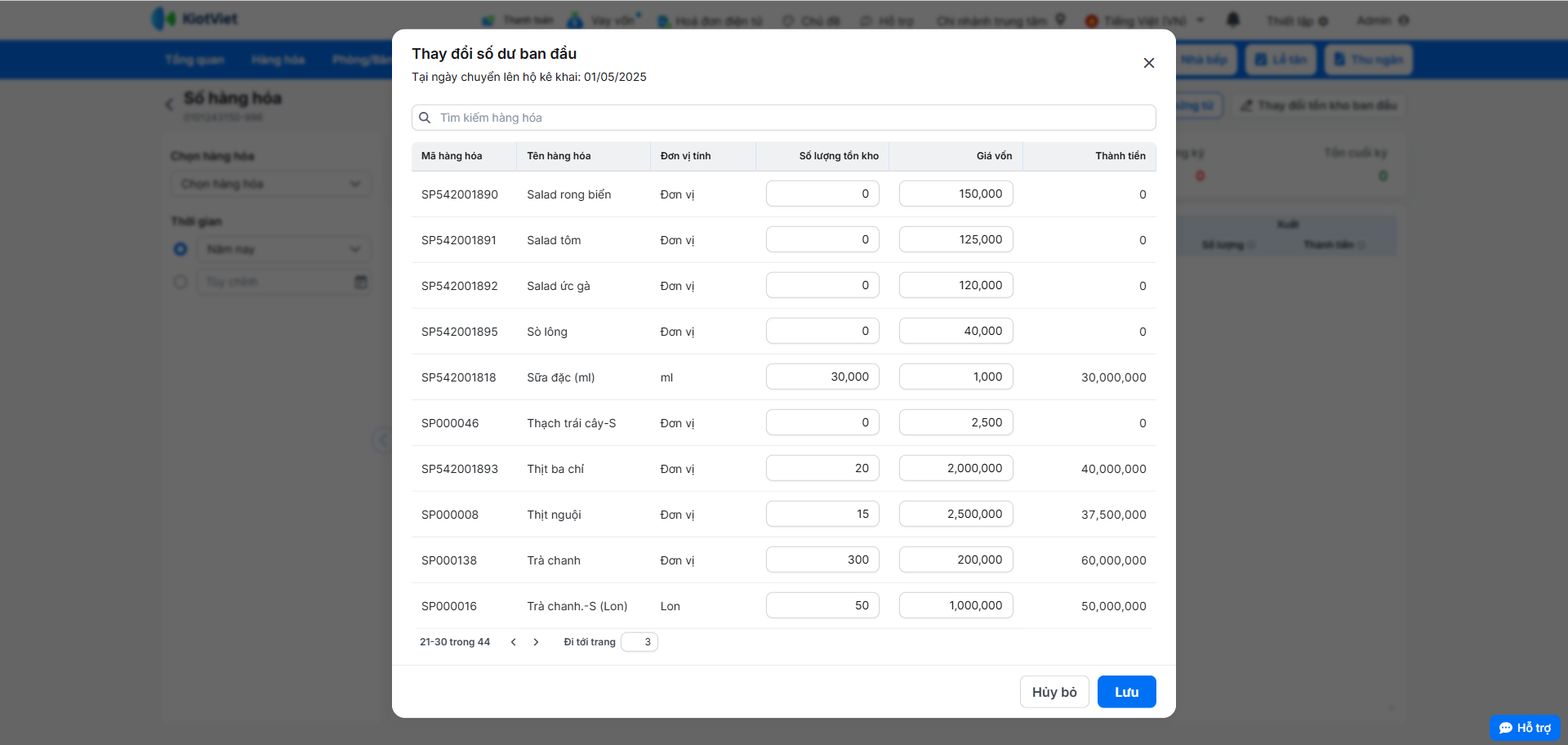1568x745 pixels.
Task: Select the Tùy chỉnh radio button
Action: 180,282
